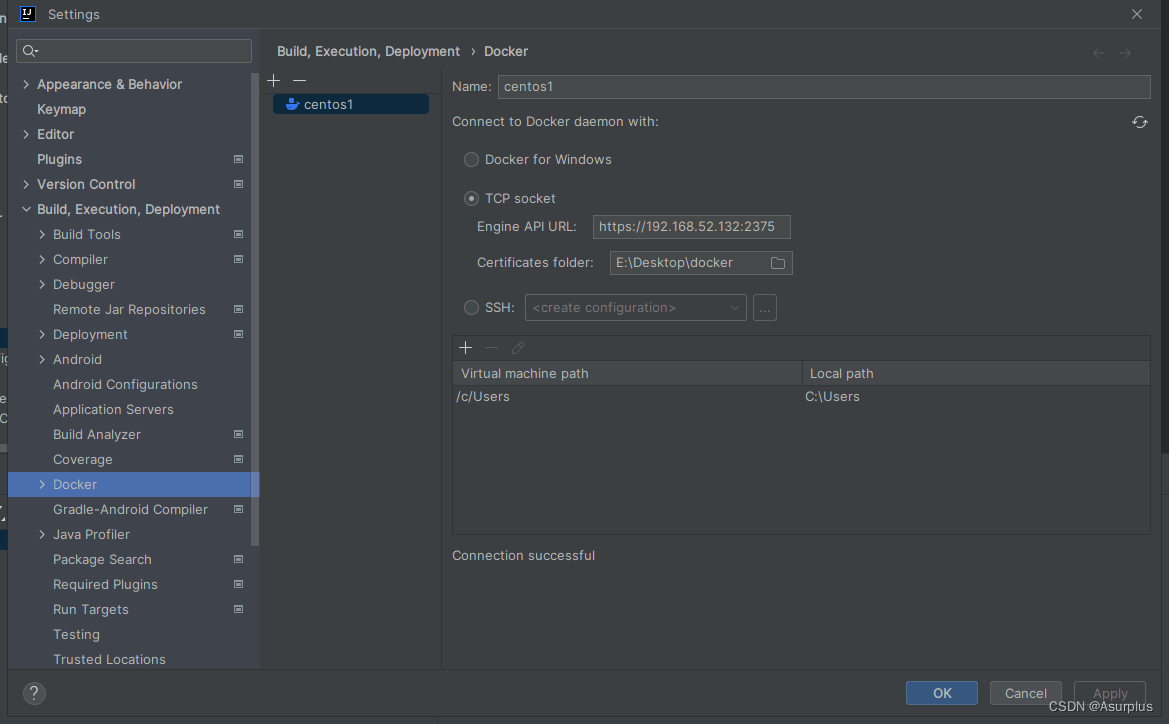Click the Local path column header

[976, 374]
